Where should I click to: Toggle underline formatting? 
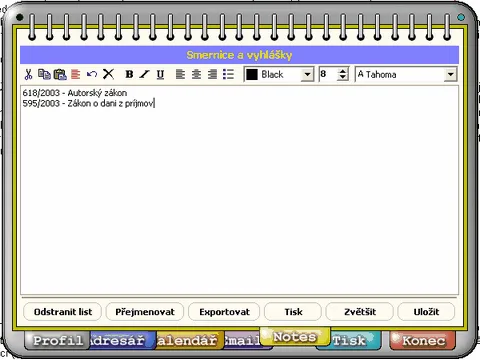coord(160,74)
